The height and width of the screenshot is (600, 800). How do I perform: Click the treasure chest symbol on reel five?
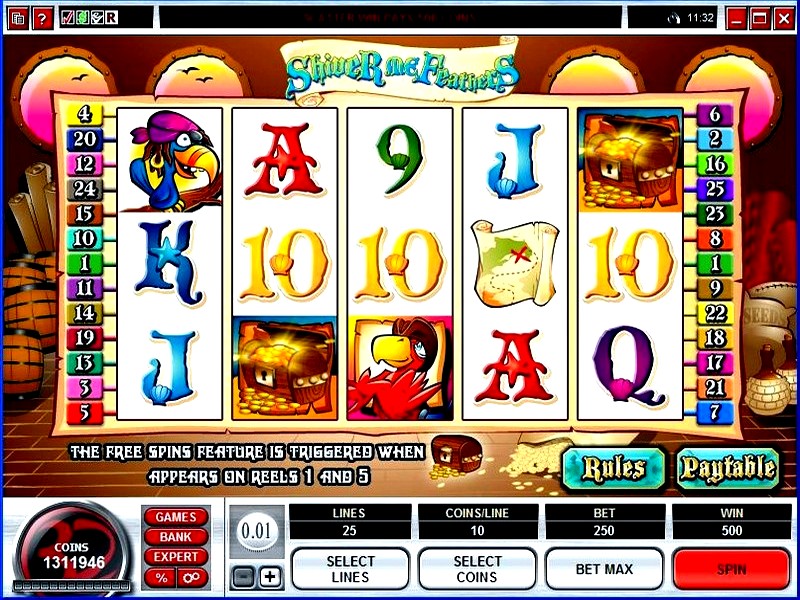(x=630, y=160)
